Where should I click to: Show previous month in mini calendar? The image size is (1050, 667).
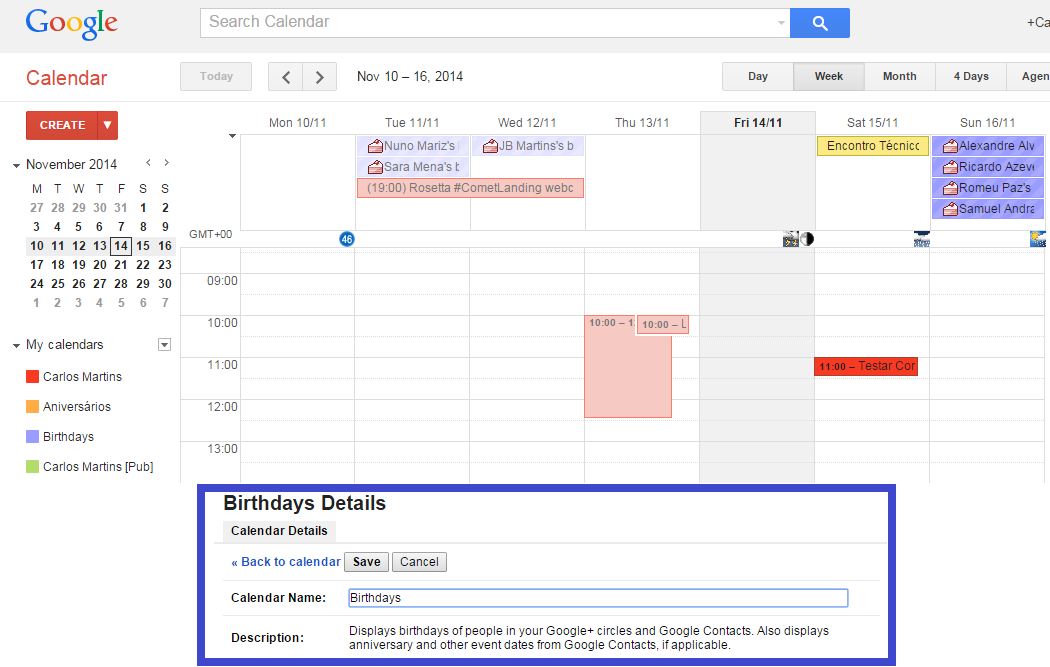pos(148,163)
